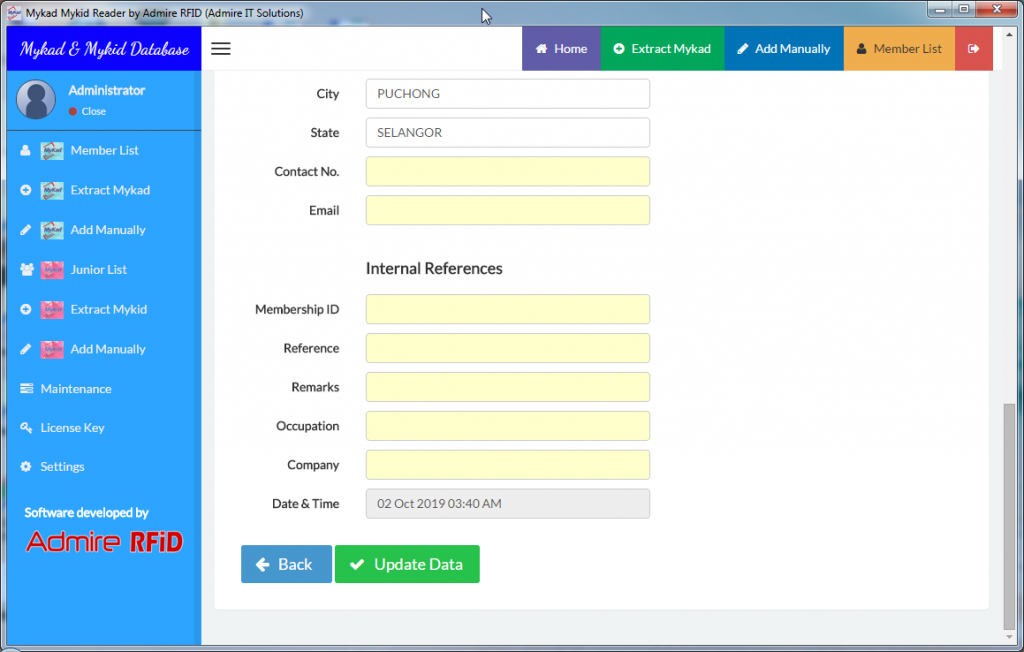1024x652 pixels.
Task: Select the Occupation text box
Action: (507, 426)
